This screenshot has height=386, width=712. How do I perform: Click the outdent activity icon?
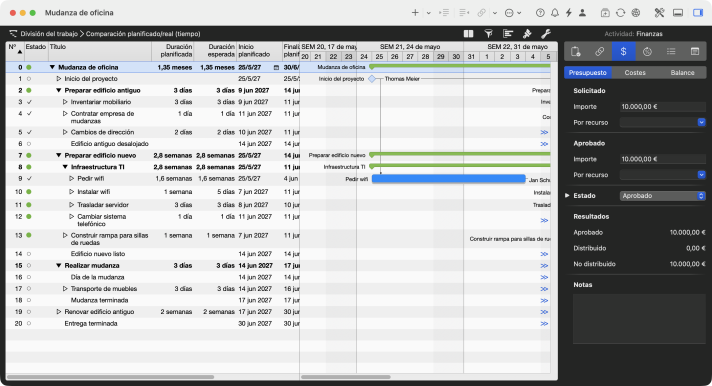tap(464, 13)
